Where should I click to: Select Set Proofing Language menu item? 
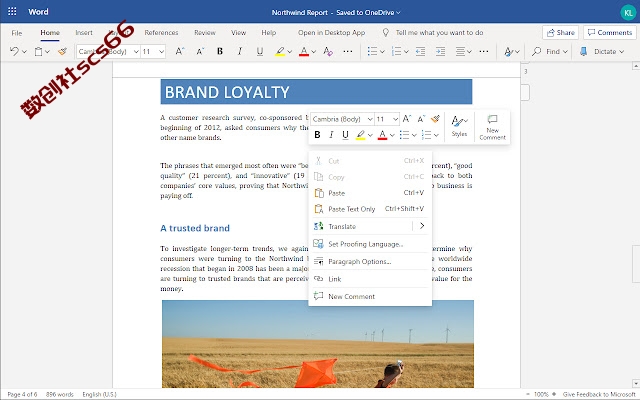click(x=370, y=244)
